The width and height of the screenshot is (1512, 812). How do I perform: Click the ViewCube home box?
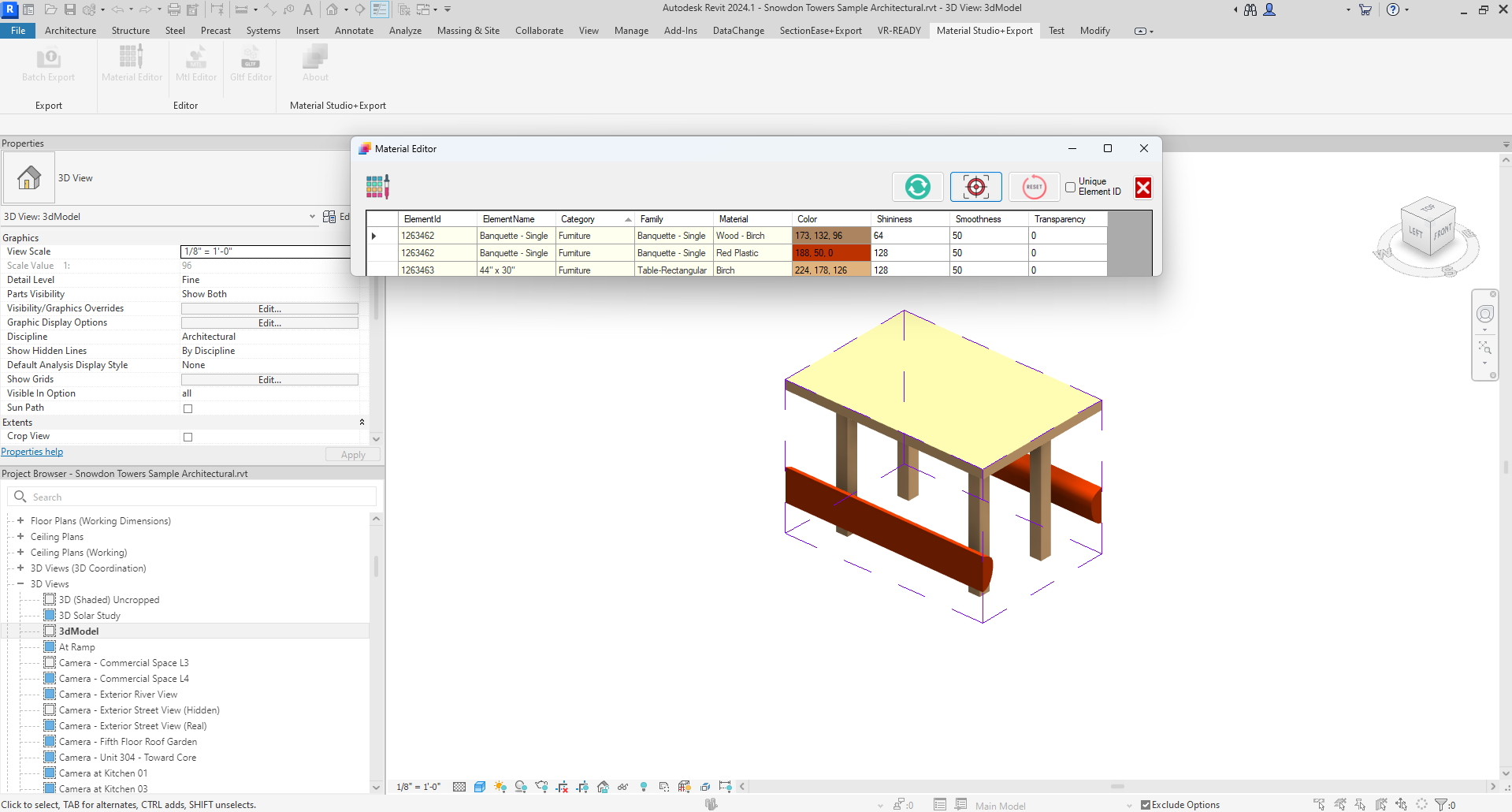[1428, 229]
